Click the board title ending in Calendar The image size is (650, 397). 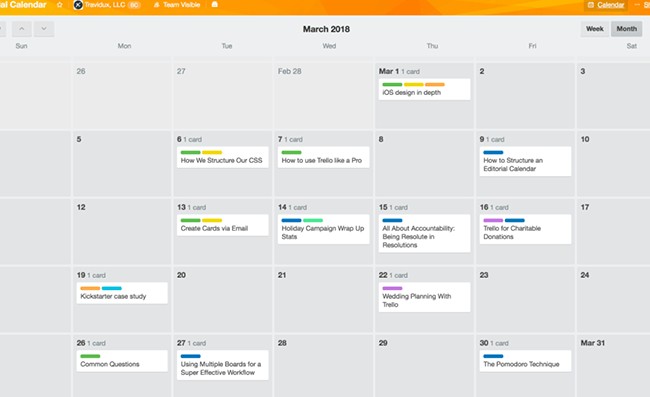click(x=23, y=5)
